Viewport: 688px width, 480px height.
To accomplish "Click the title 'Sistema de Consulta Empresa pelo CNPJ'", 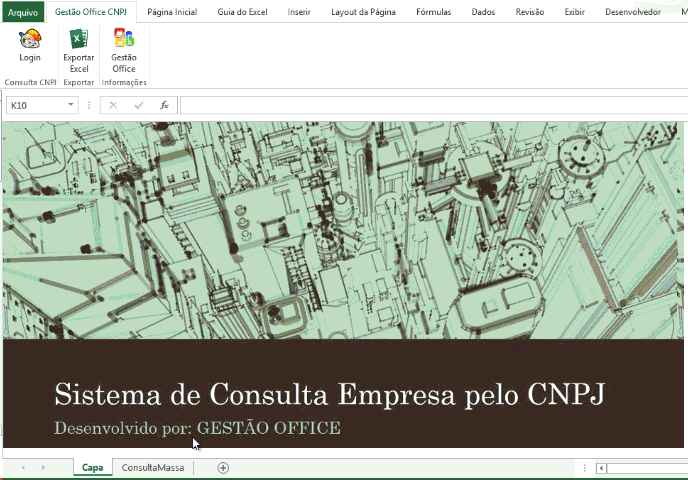I will coord(330,394).
